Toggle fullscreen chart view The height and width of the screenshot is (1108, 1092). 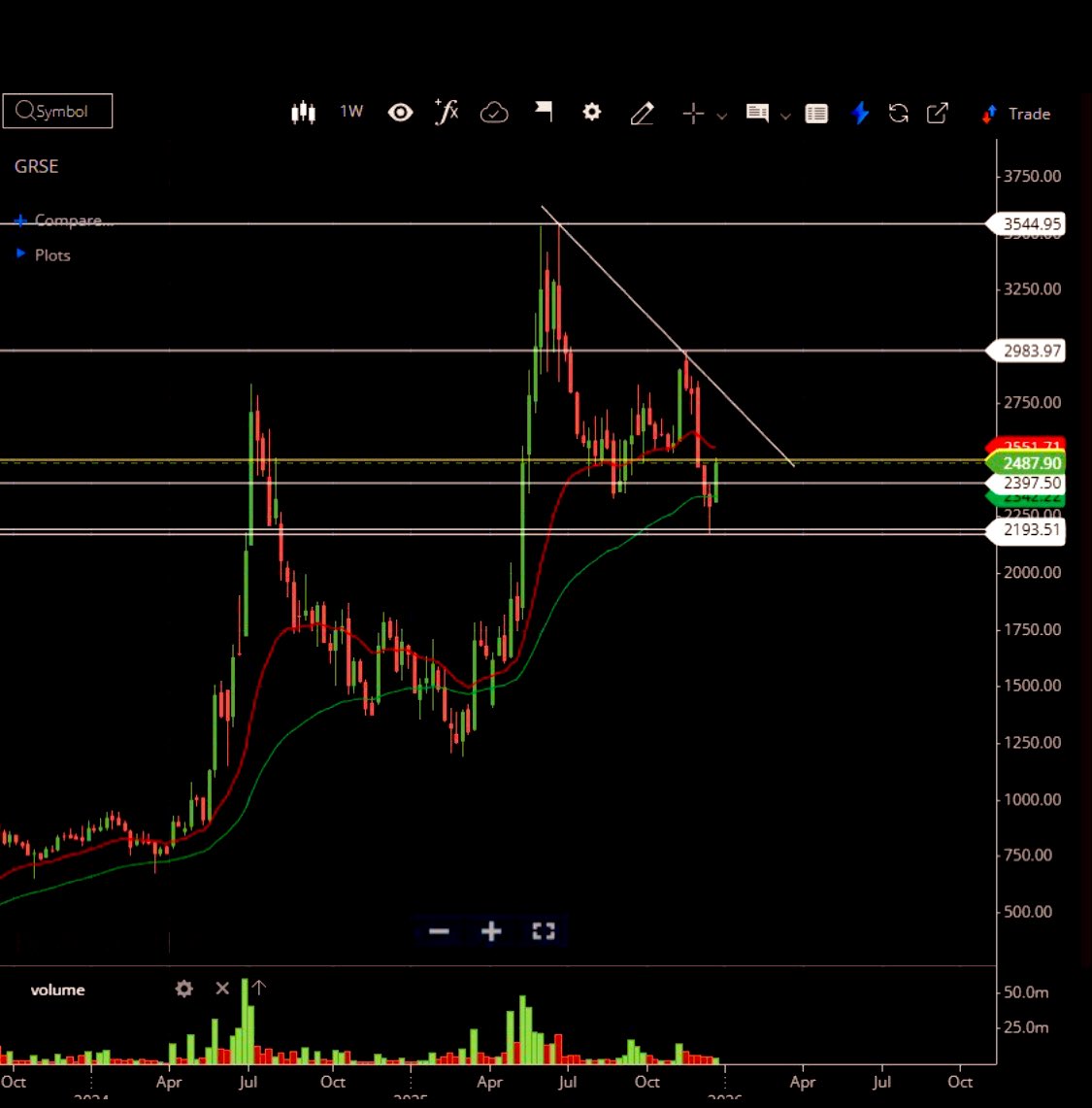point(544,931)
